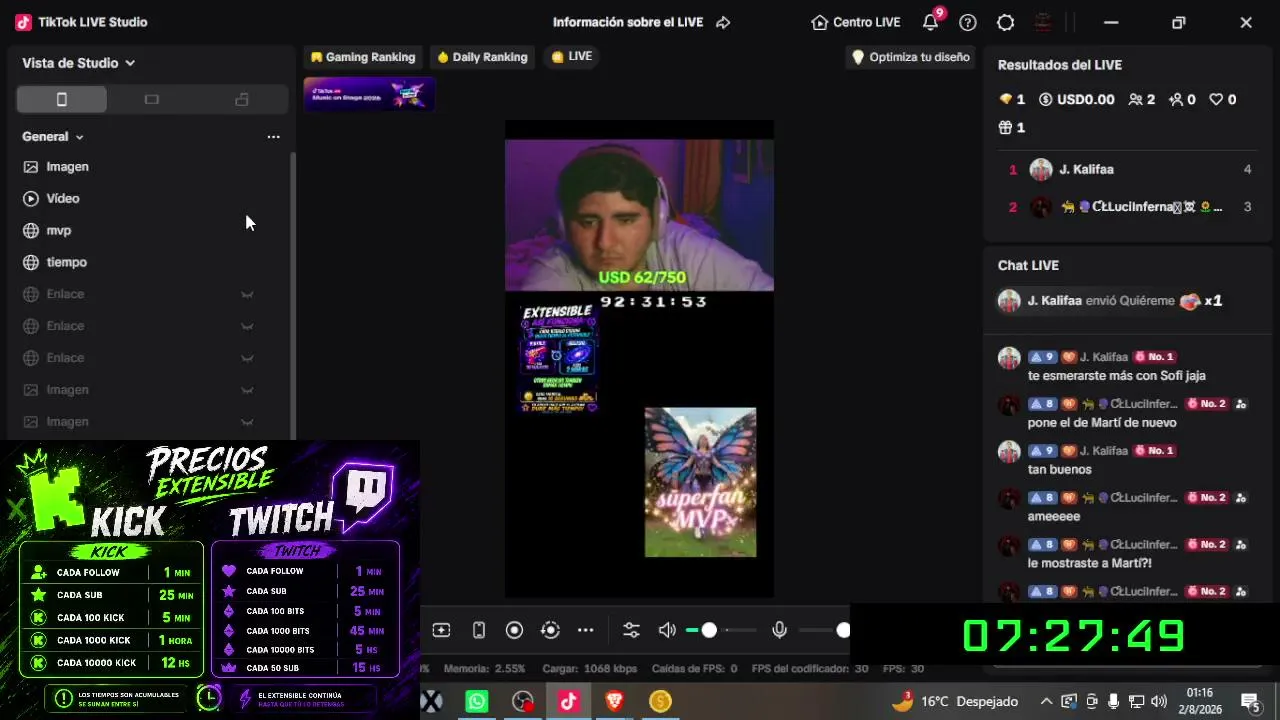Select the EXTENSIBLE poster in the preview
The height and width of the screenshot is (720, 1280).
click(559, 358)
